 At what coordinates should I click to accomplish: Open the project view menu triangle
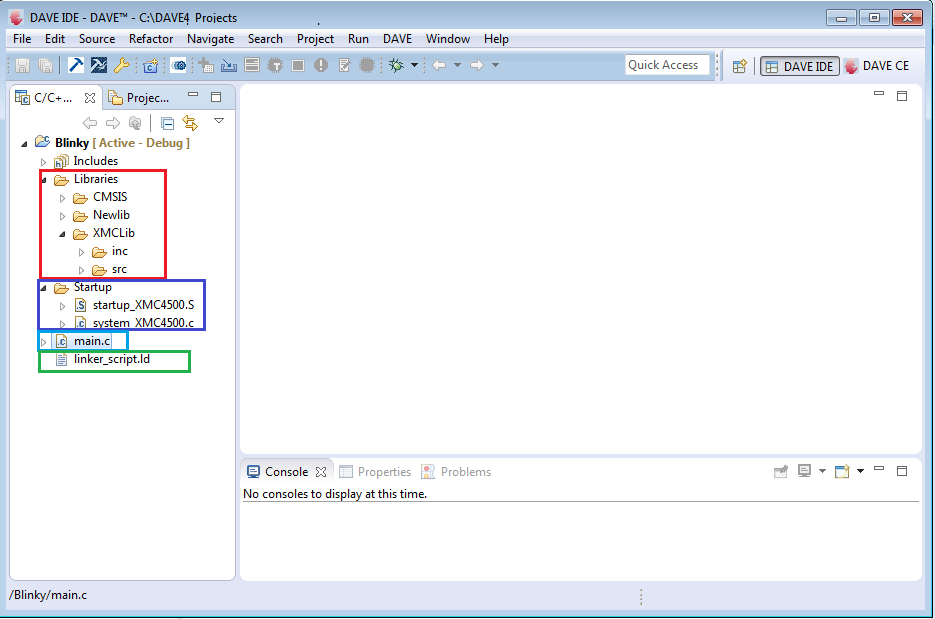coord(219,121)
